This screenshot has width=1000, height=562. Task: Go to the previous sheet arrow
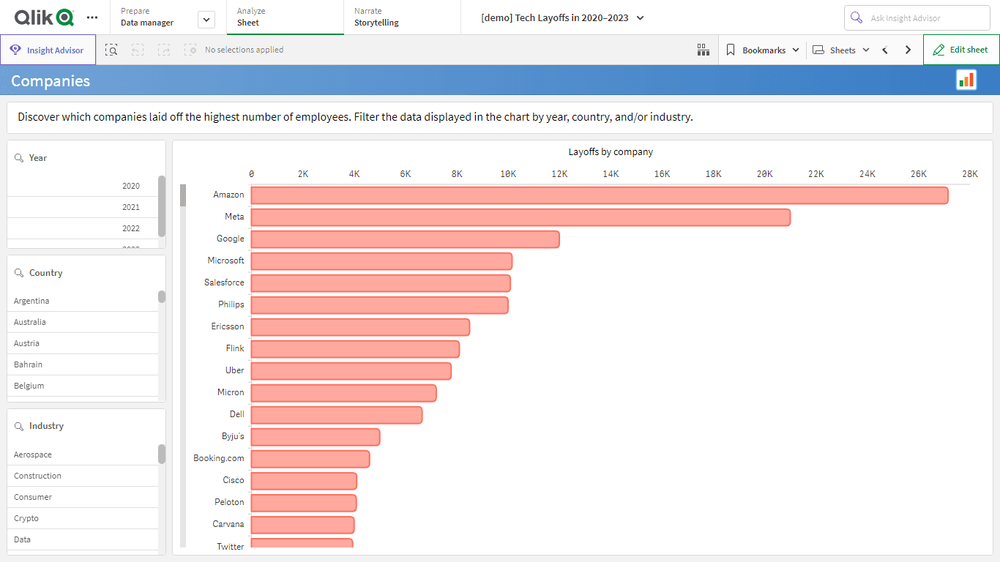point(885,50)
